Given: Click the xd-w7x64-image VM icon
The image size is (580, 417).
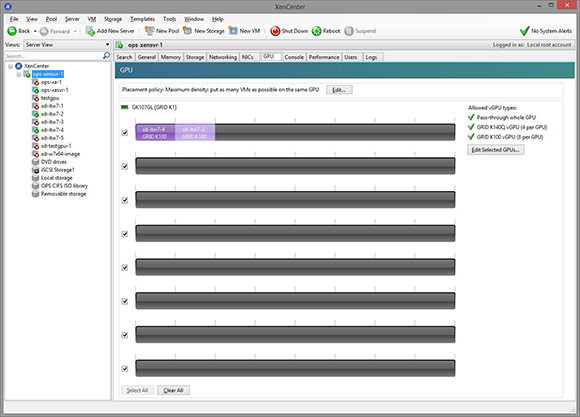Looking at the screenshot, I should (x=36, y=154).
